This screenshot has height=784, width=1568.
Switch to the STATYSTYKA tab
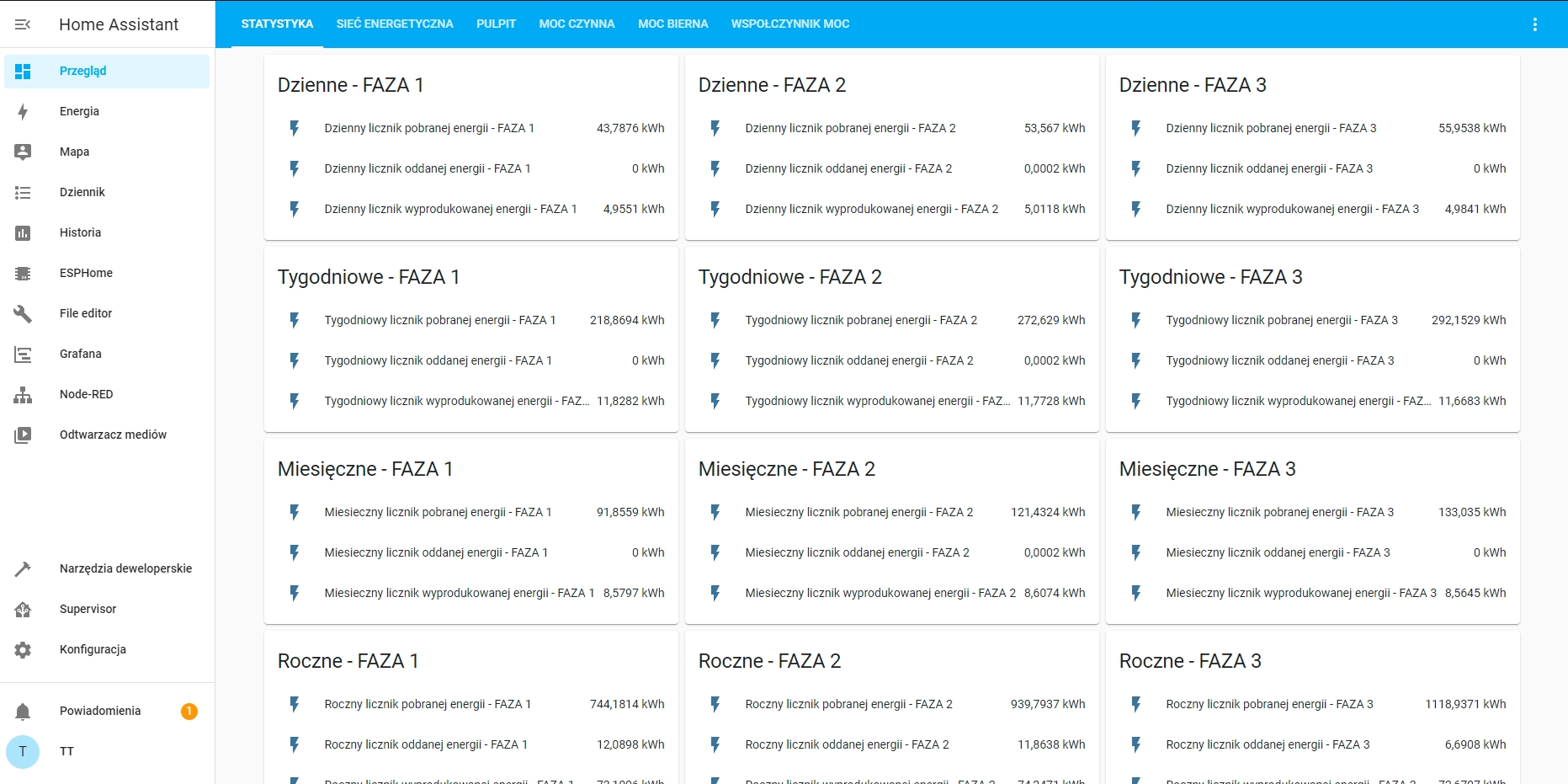277,24
